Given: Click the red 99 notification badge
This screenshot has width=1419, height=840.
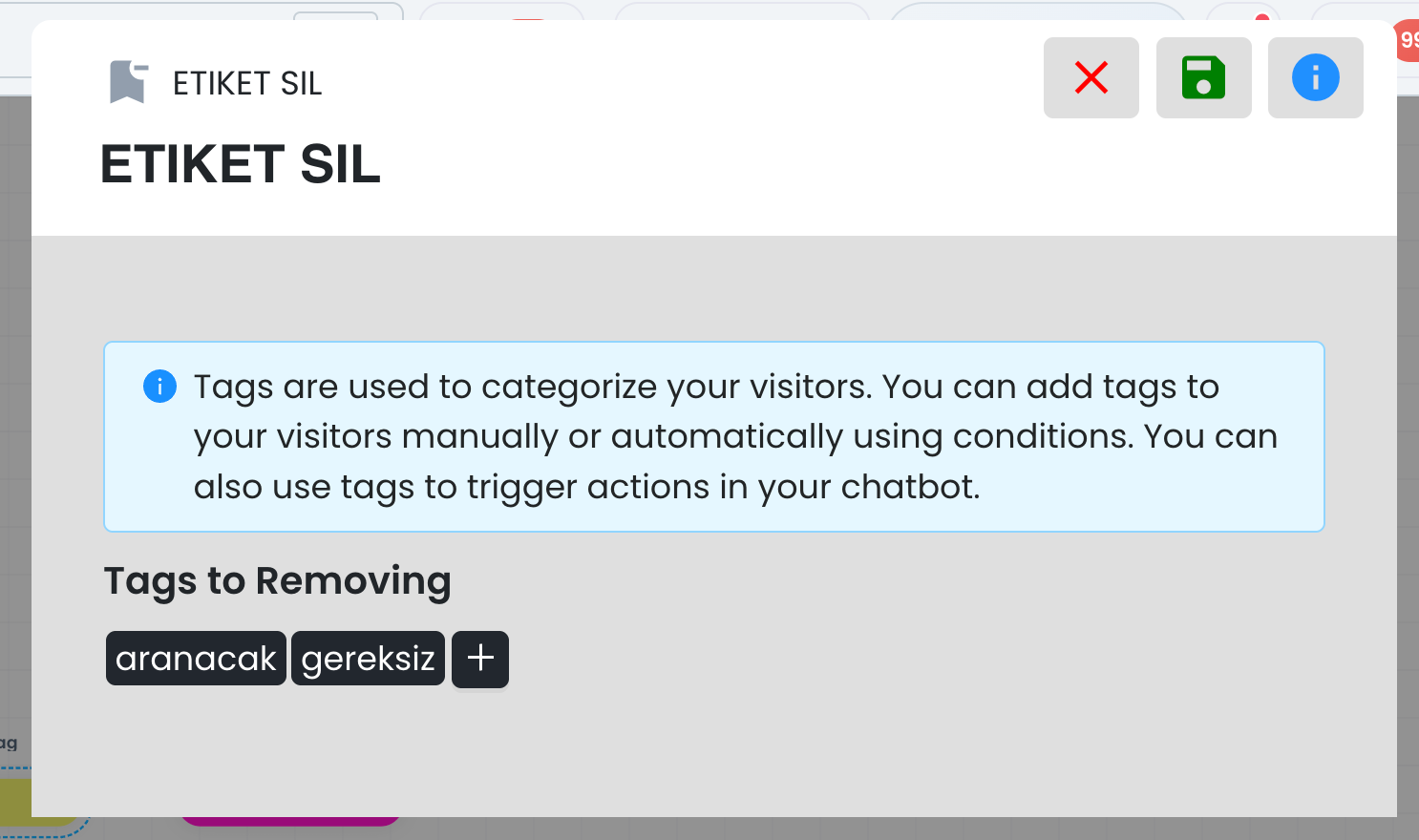Looking at the screenshot, I should click(x=1408, y=41).
